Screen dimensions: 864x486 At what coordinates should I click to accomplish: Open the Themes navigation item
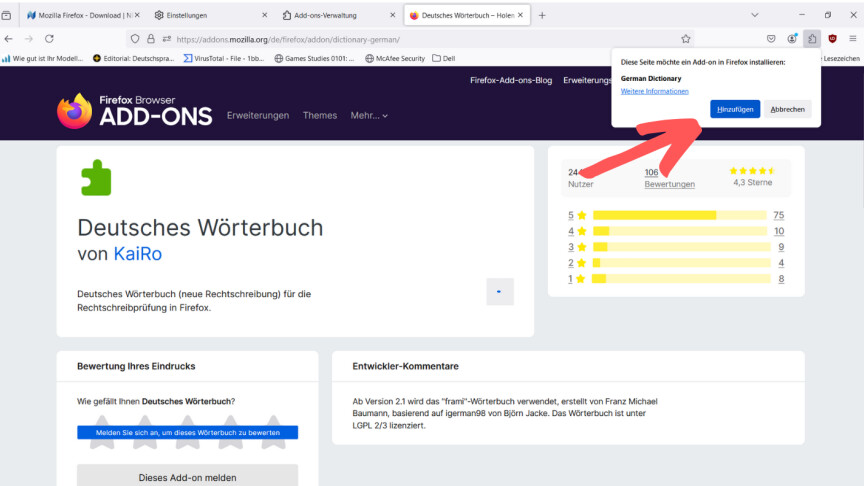coord(320,115)
